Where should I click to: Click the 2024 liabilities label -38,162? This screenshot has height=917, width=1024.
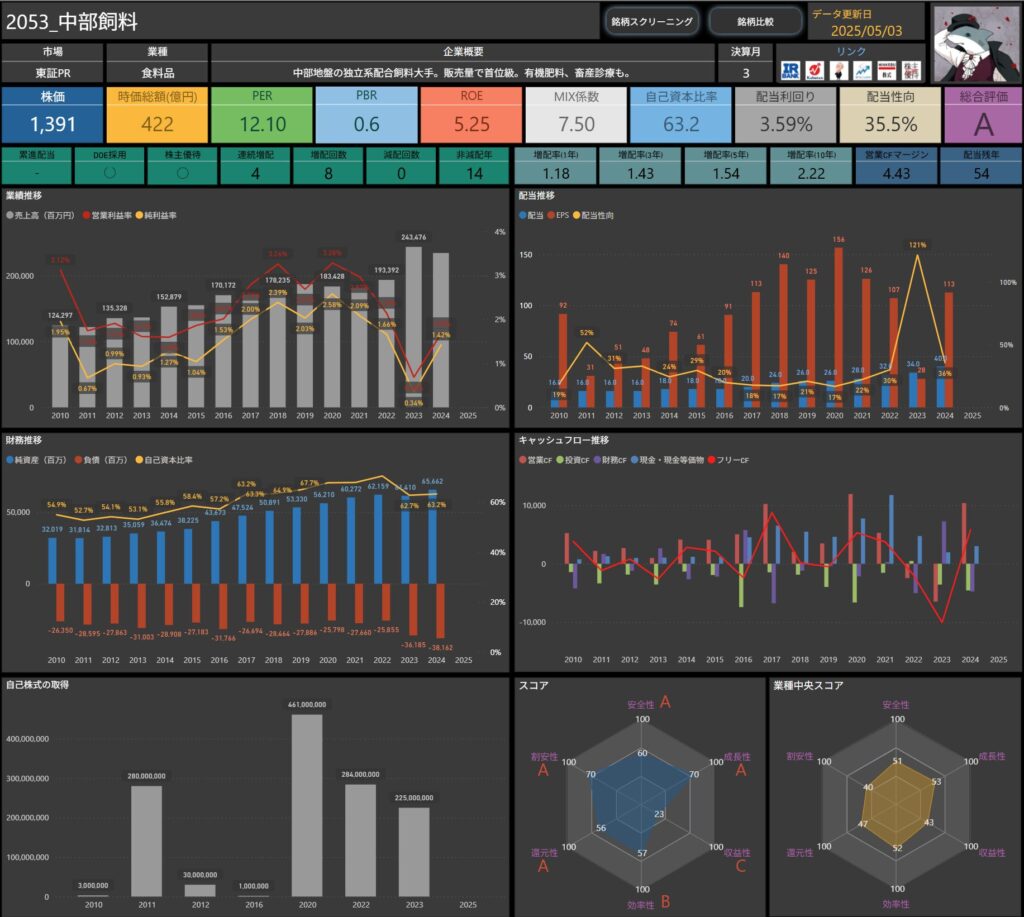coord(441,647)
